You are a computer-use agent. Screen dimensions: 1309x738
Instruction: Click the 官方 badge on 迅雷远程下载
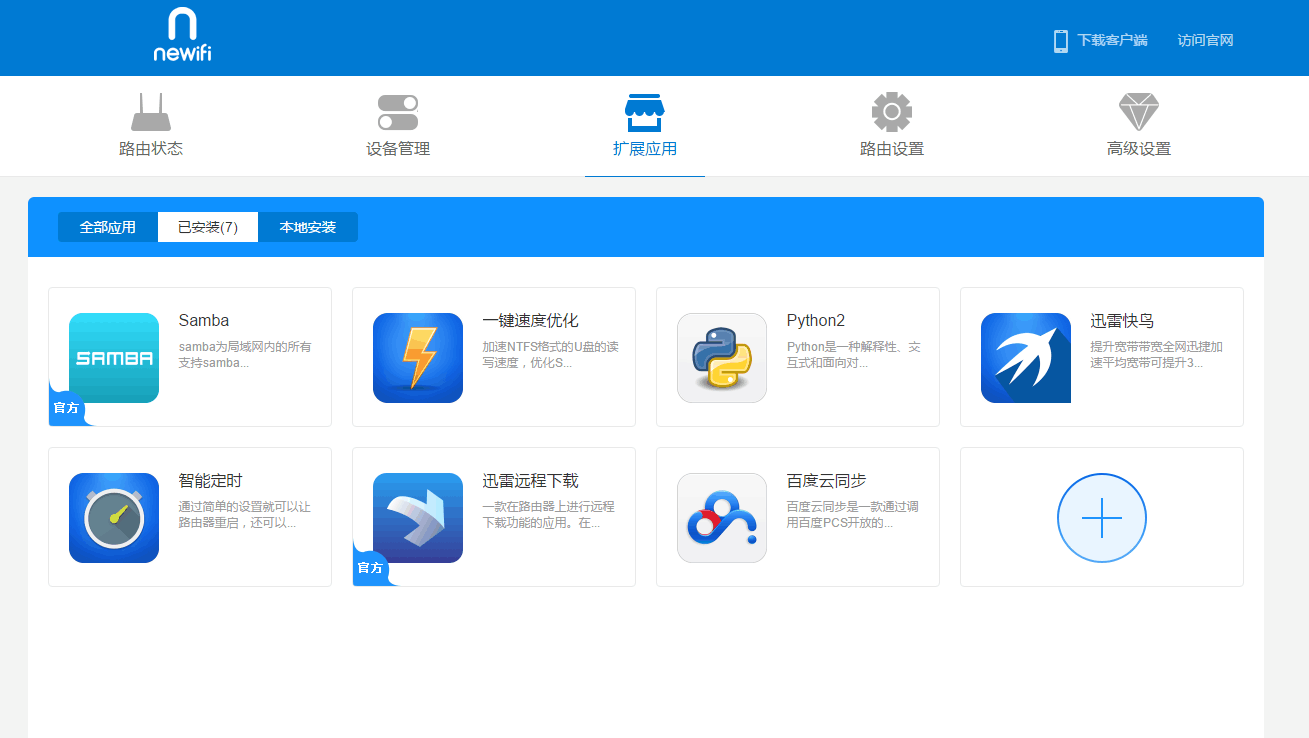(370, 568)
